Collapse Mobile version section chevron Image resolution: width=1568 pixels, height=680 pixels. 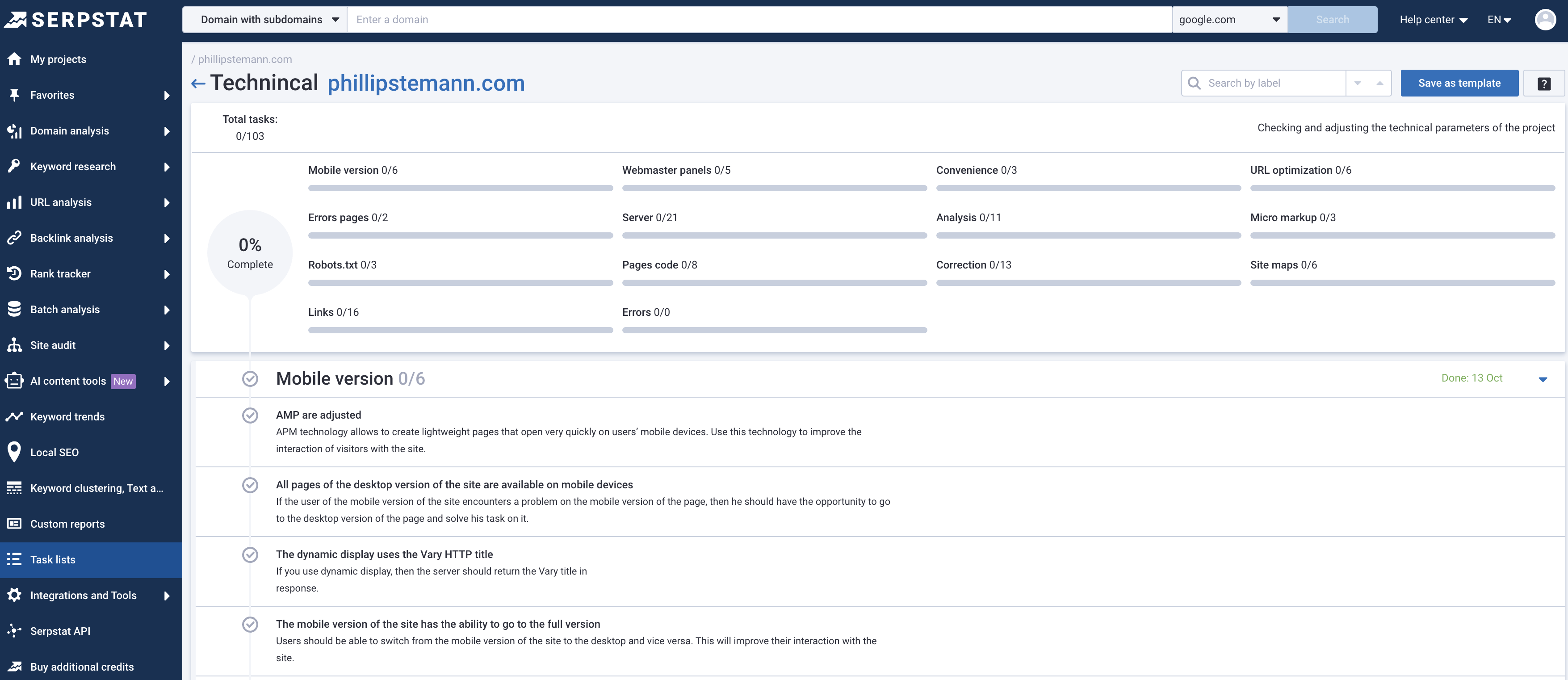click(1543, 379)
